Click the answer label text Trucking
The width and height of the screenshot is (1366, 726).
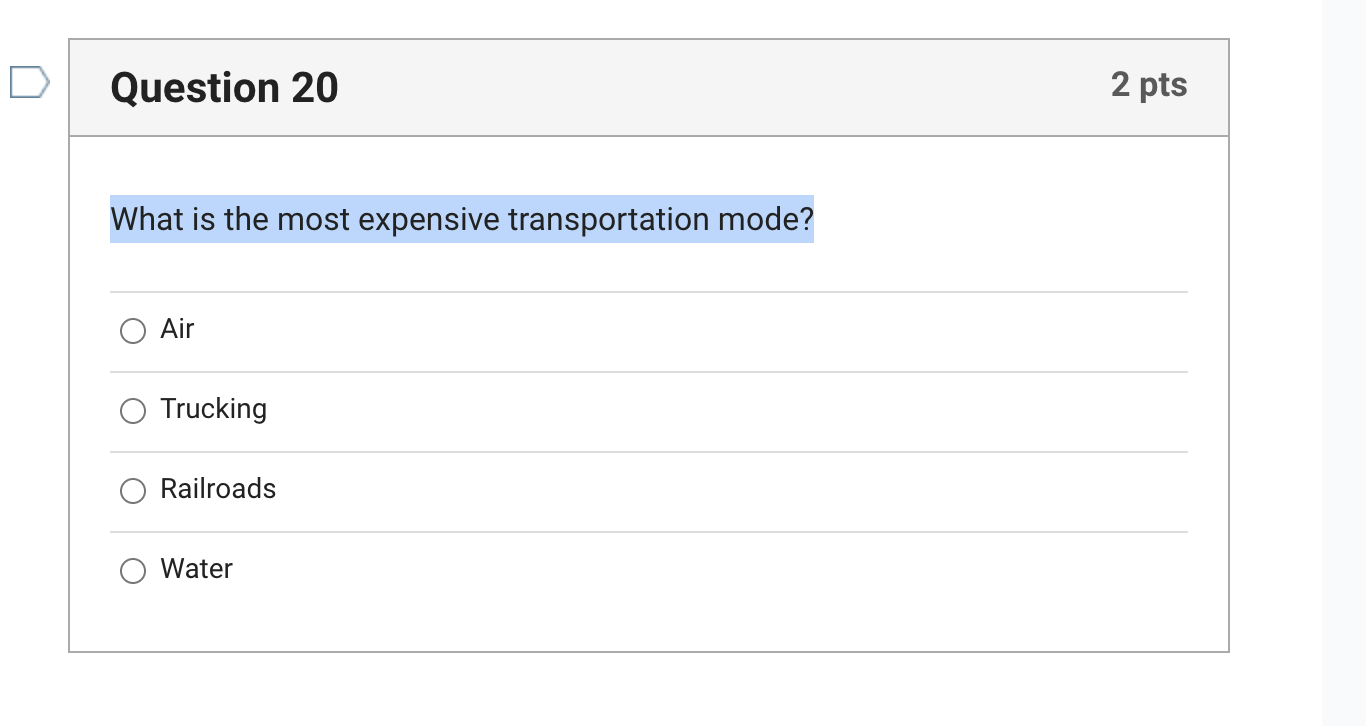click(x=213, y=409)
